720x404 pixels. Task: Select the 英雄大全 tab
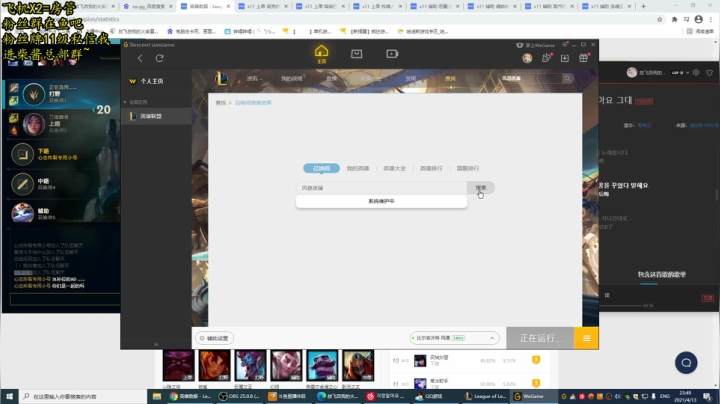coord(394,168)
